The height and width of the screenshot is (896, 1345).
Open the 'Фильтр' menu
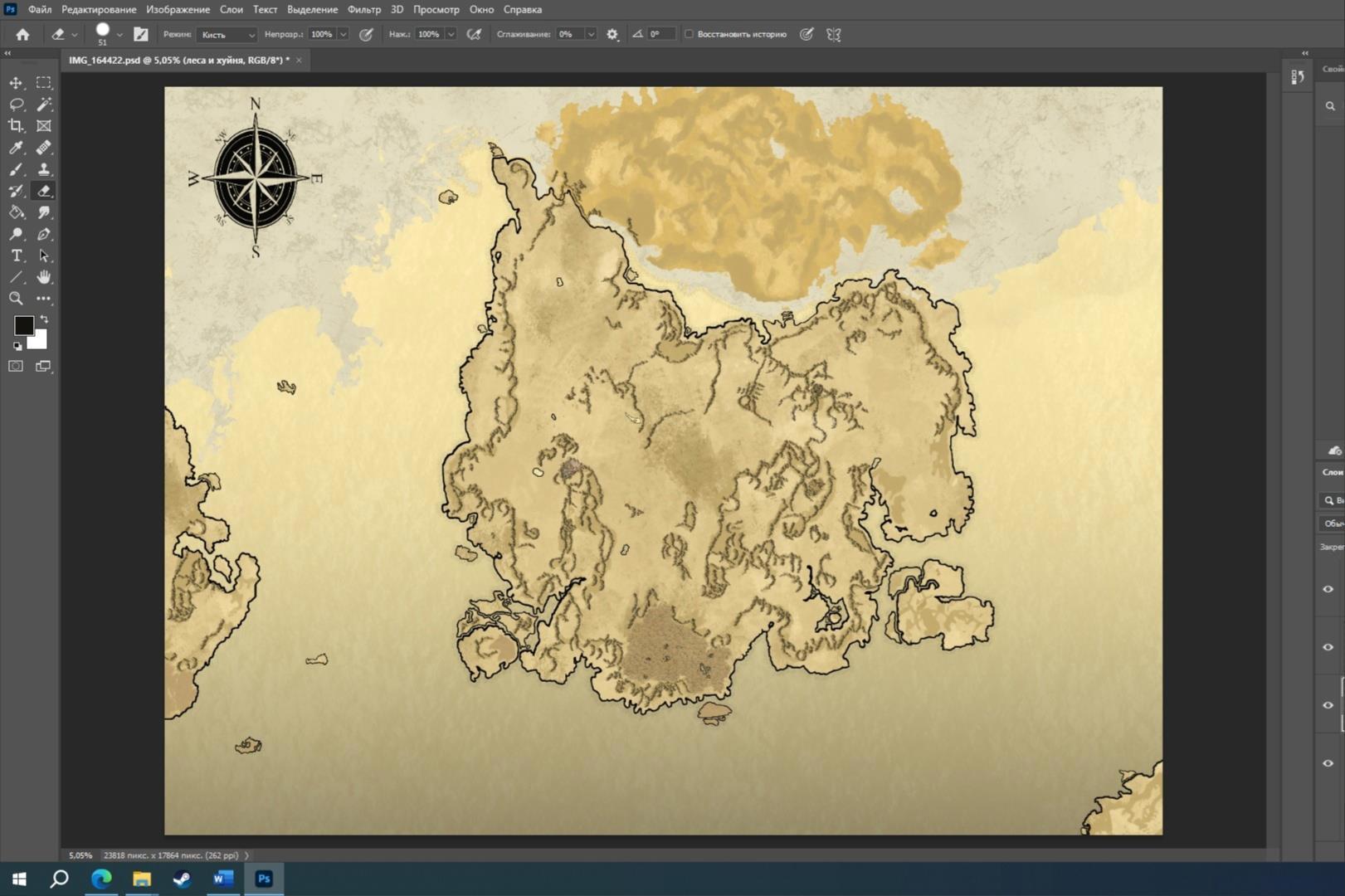[x=363, y=10]
